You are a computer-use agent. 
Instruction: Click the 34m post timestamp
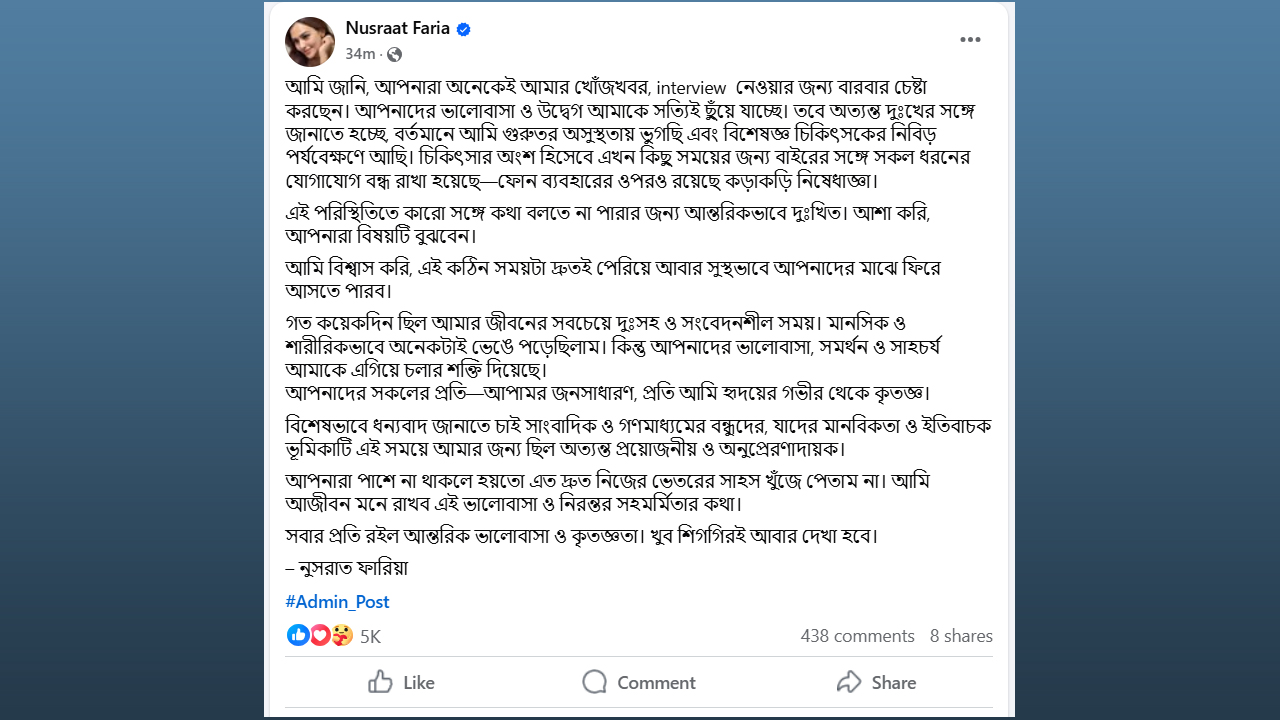[360, 54]
